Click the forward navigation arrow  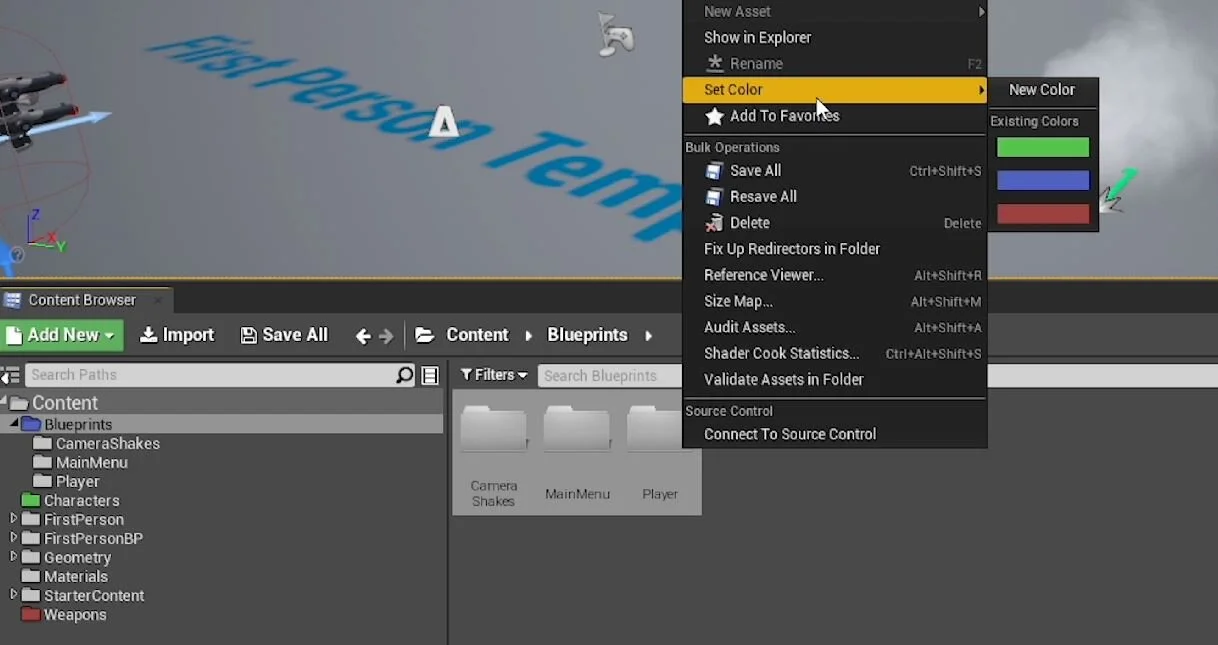tap(384, 337)
